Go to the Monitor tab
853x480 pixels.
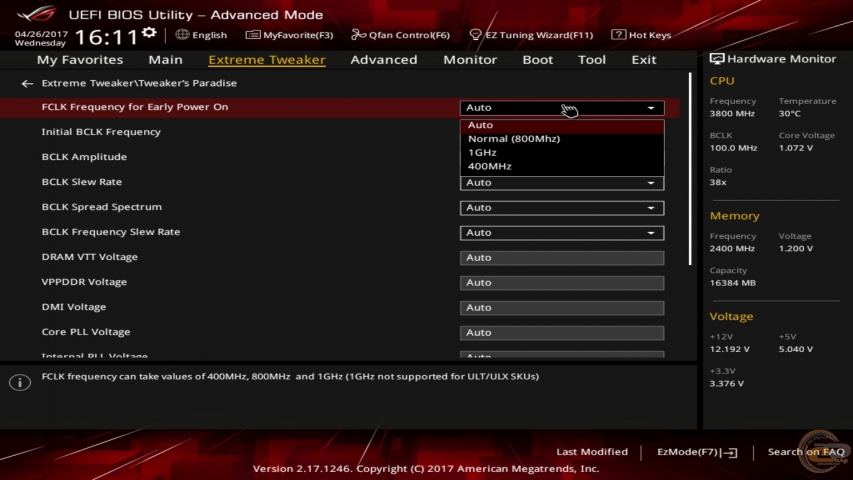point(470,60)
